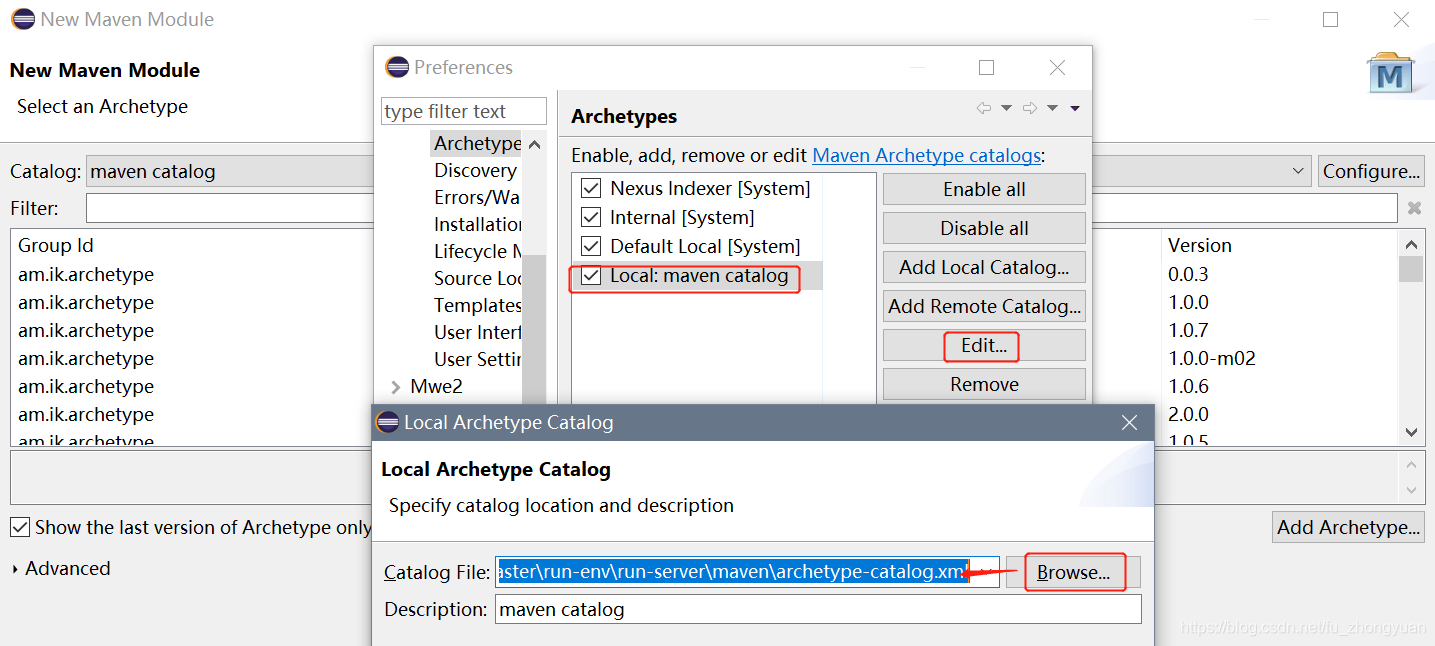1435x646 pixels.
Task: Click the Maven M logo in the corner
Action: pyautogui.click(x=1391, y=74)
